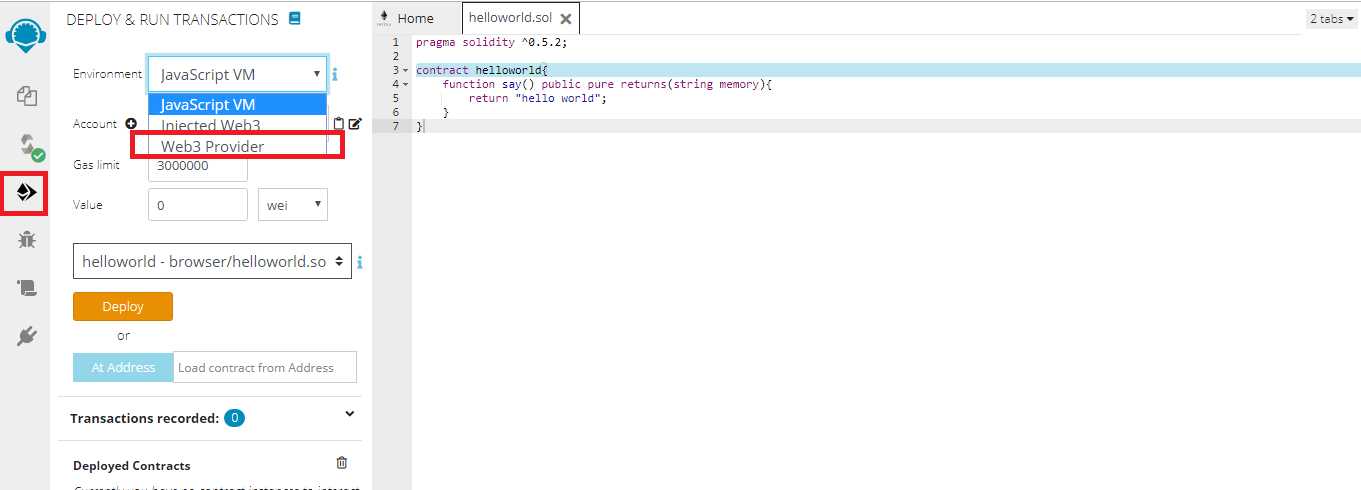Open the File explorers sidebar icon
The image size is (1361, 490).
(27, 96)
